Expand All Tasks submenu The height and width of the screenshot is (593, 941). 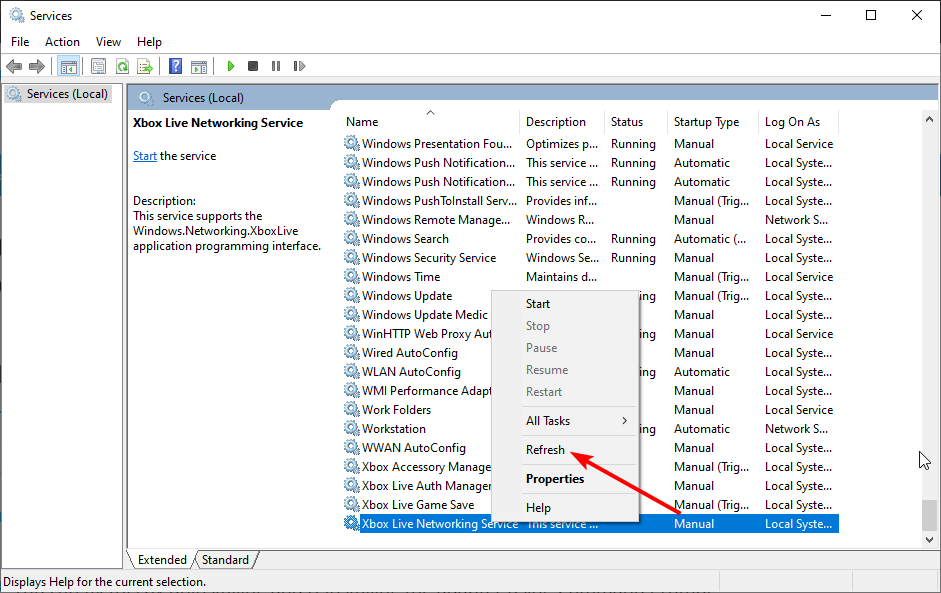[x=564, y=421]
